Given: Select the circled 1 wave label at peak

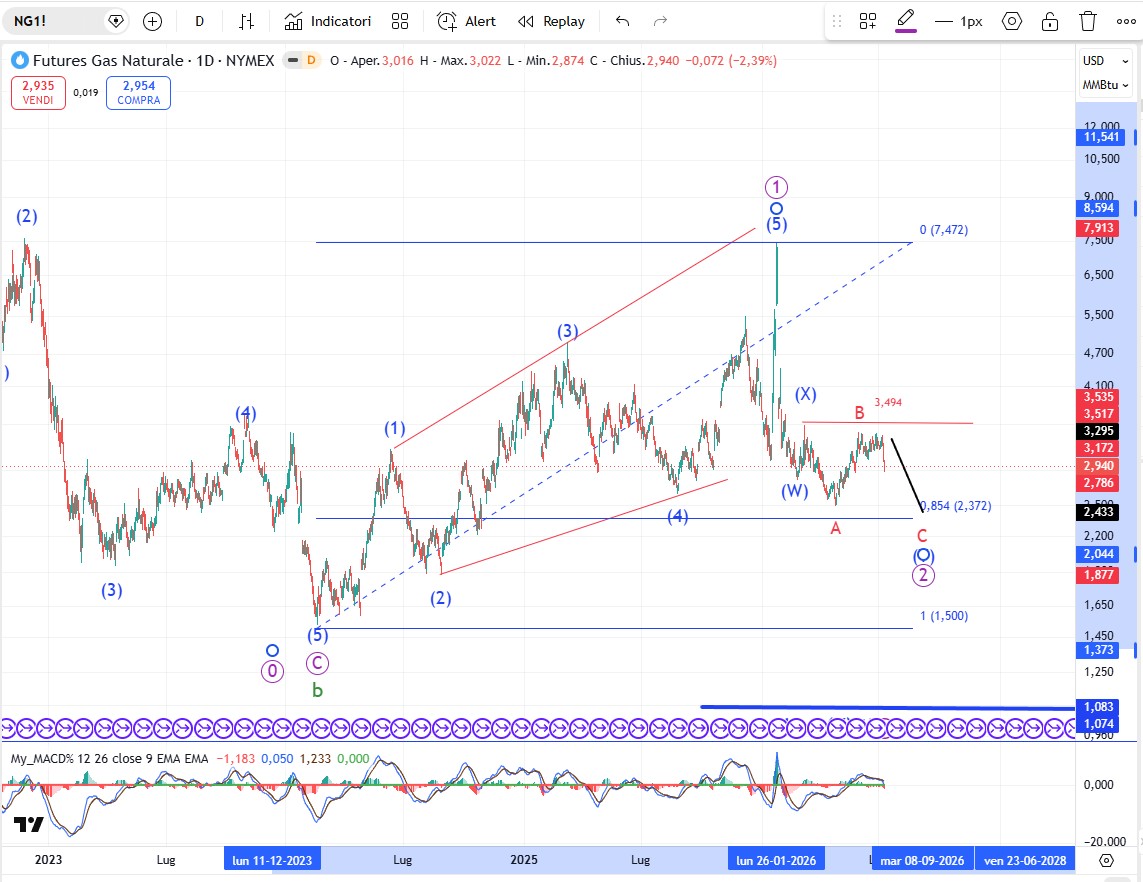Looking at the screenshot, I should coord(776,187).
